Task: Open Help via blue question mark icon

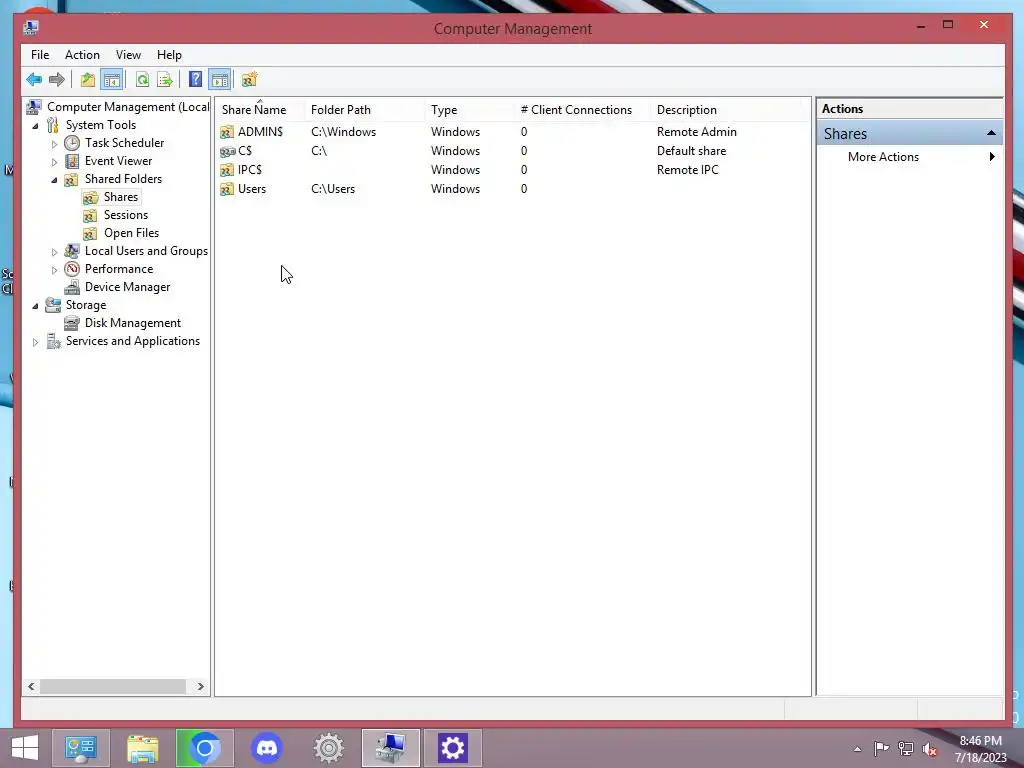Action: click(195, 80)
